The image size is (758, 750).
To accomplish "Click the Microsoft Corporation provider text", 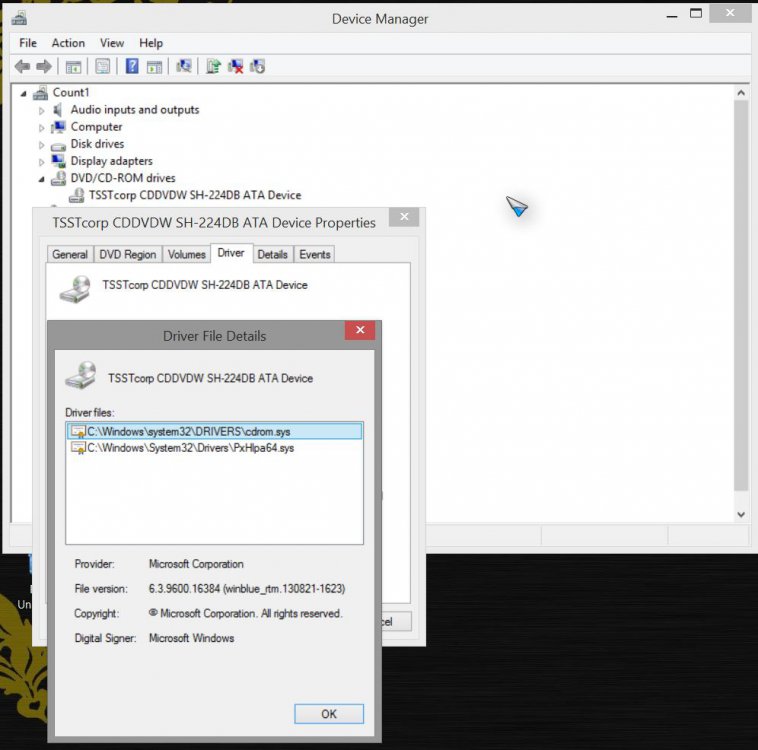I will click(196, 564).
